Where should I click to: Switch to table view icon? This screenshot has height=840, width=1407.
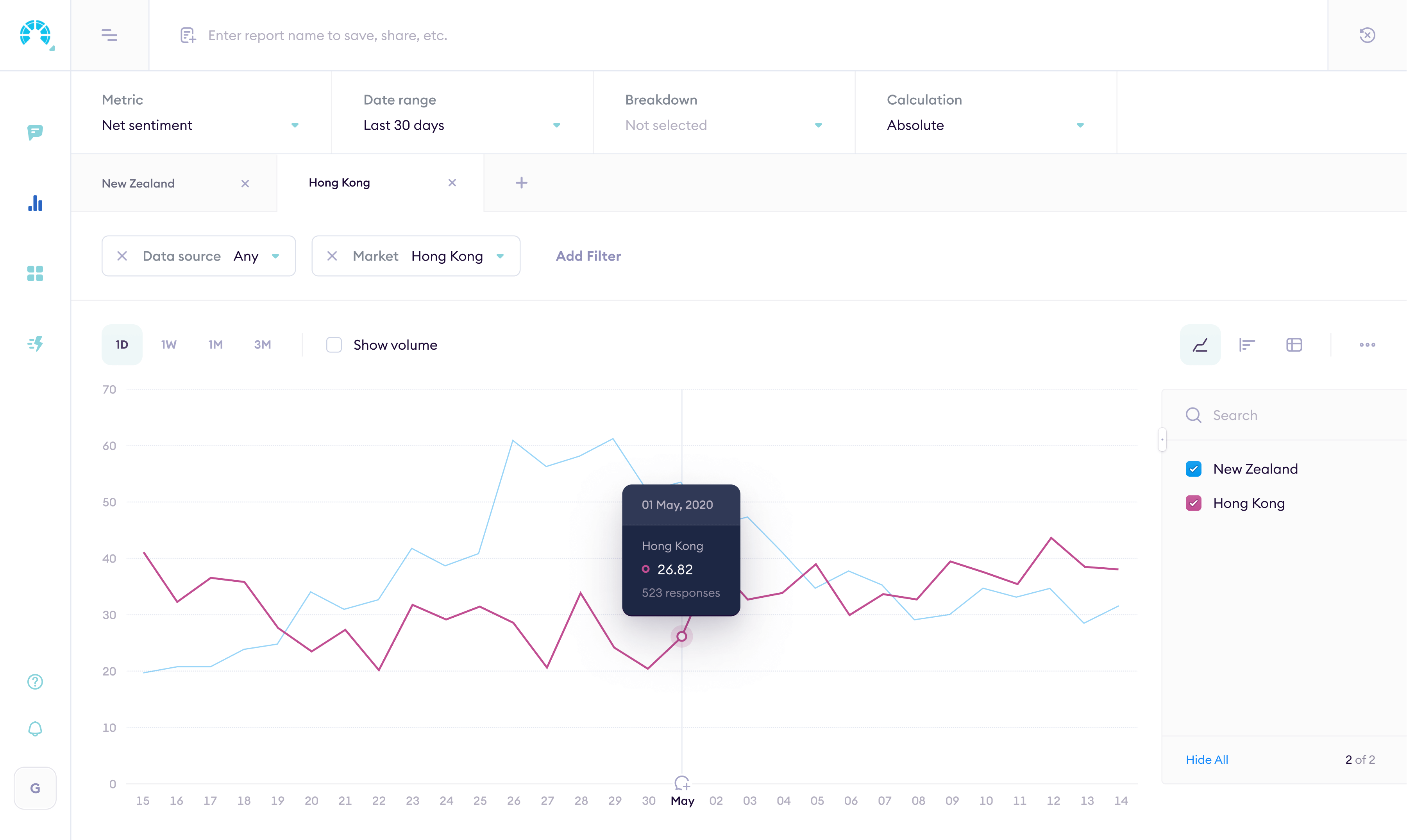(x=1294, y=344)
